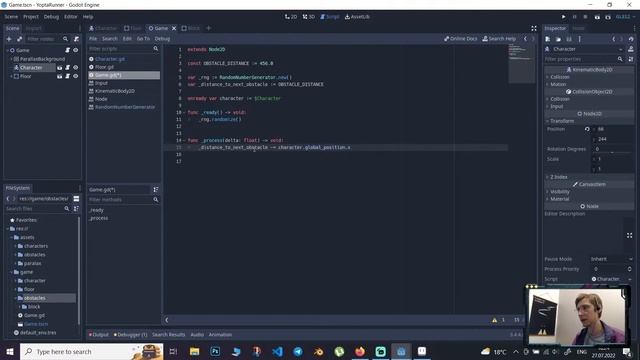Add a new node in Scene dock
640x360 pixels.
(9, 39)
